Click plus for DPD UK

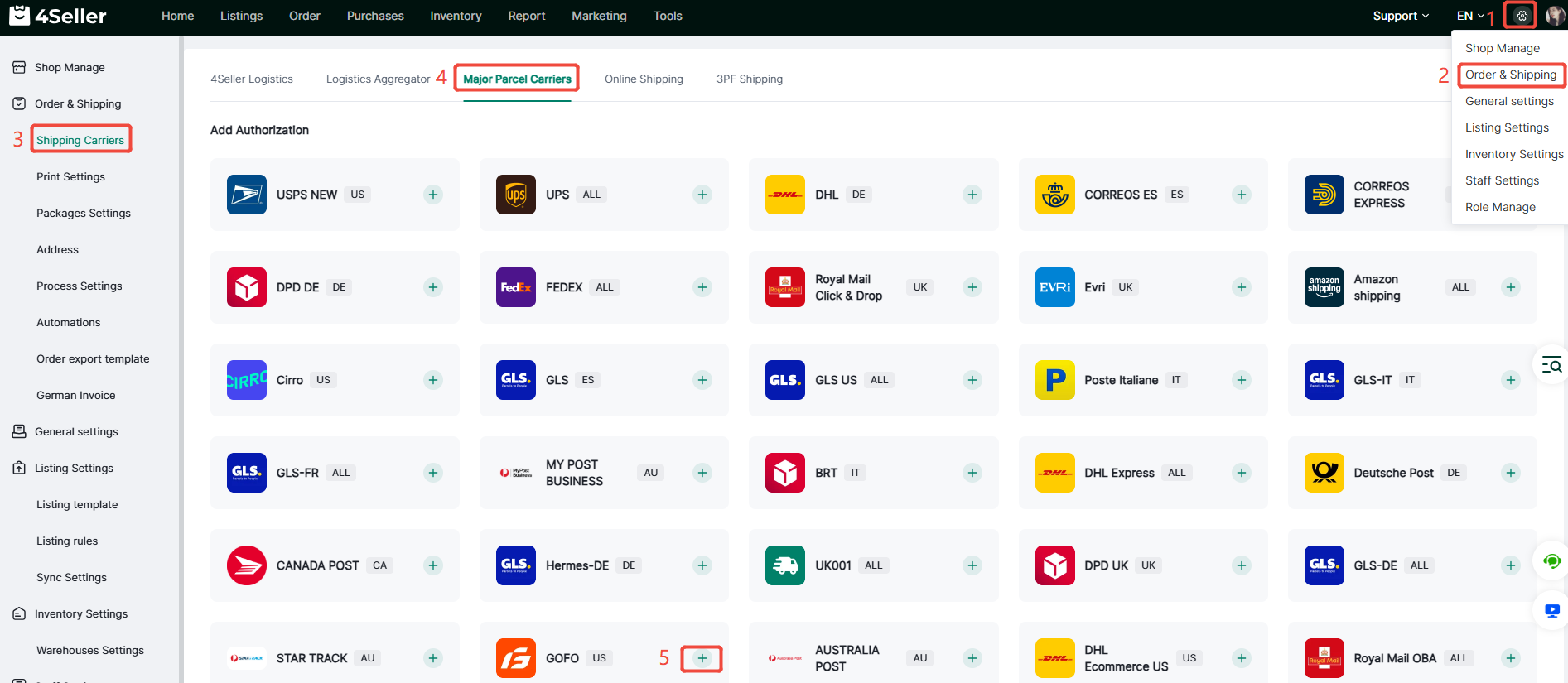(x=1242, y=565)
